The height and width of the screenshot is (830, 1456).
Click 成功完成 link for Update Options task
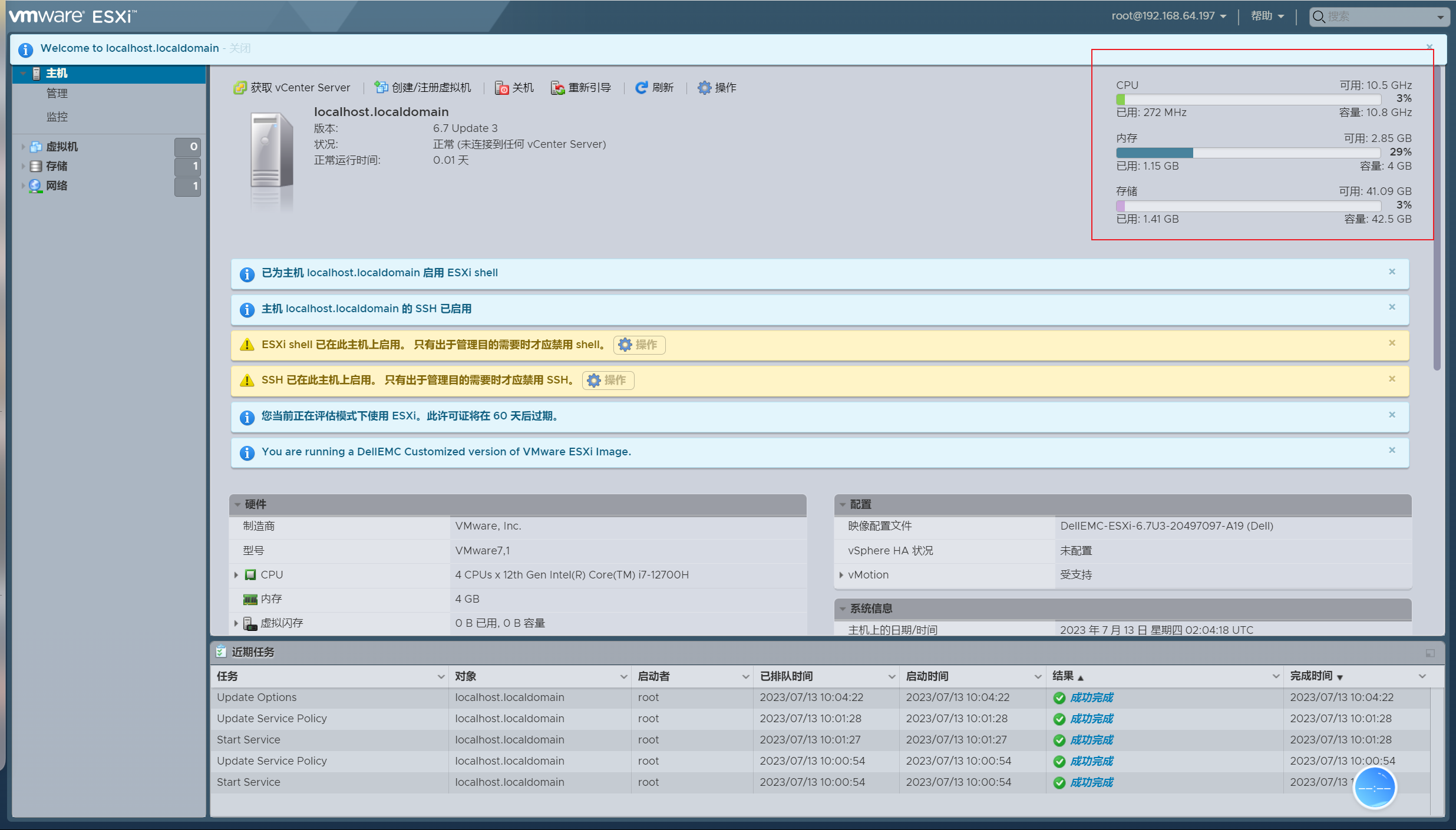pos(1091,697)
